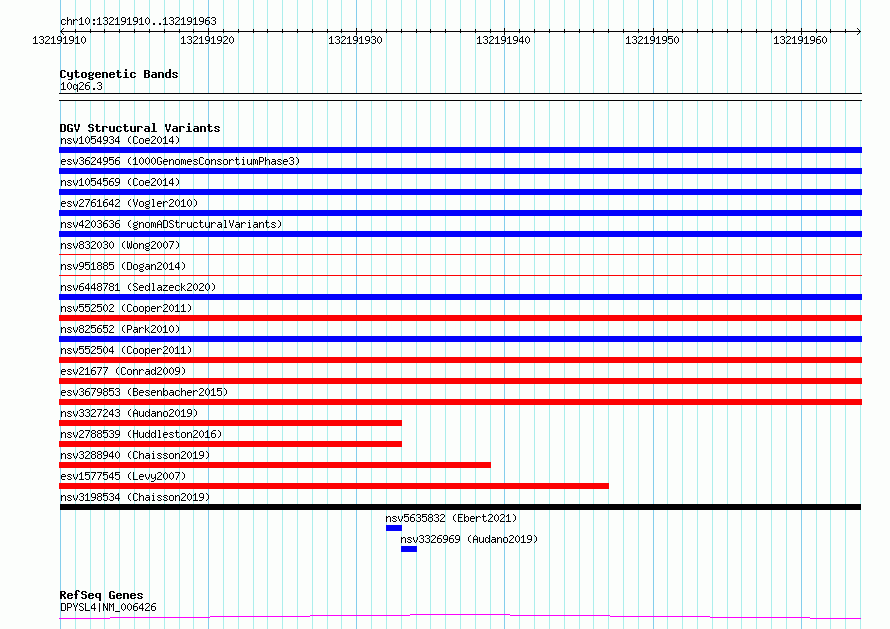
Task: Select the red bar under esv1577545
Action: coord(334,486)
